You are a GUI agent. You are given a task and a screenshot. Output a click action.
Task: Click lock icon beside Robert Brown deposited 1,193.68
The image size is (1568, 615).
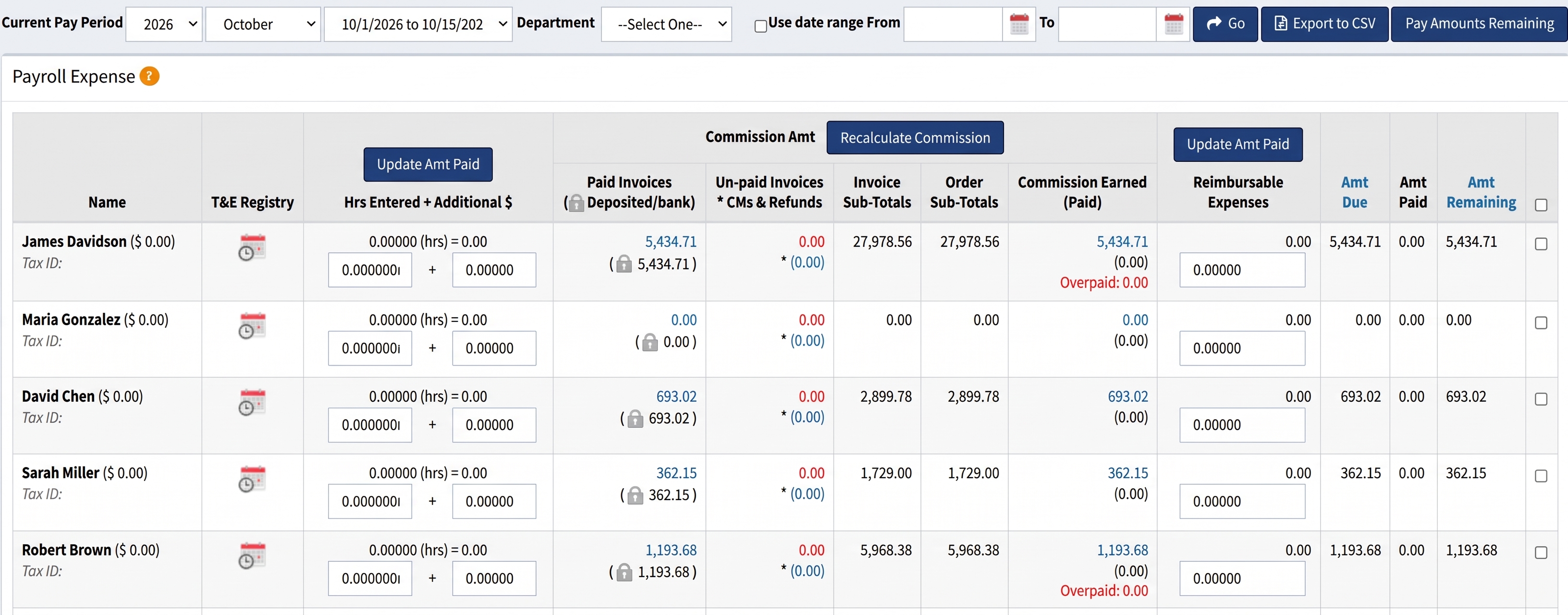[624, 572]
